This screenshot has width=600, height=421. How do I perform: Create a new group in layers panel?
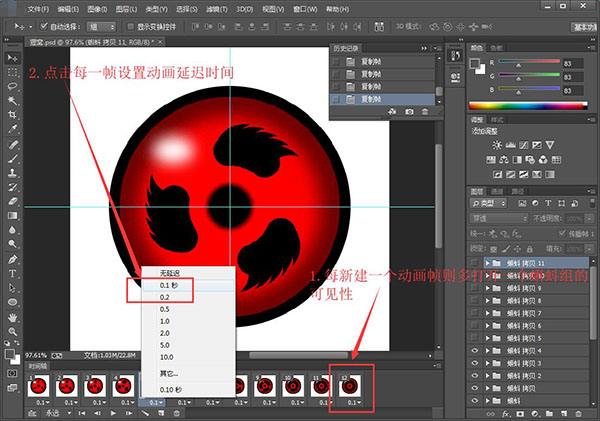coord(549,414)
